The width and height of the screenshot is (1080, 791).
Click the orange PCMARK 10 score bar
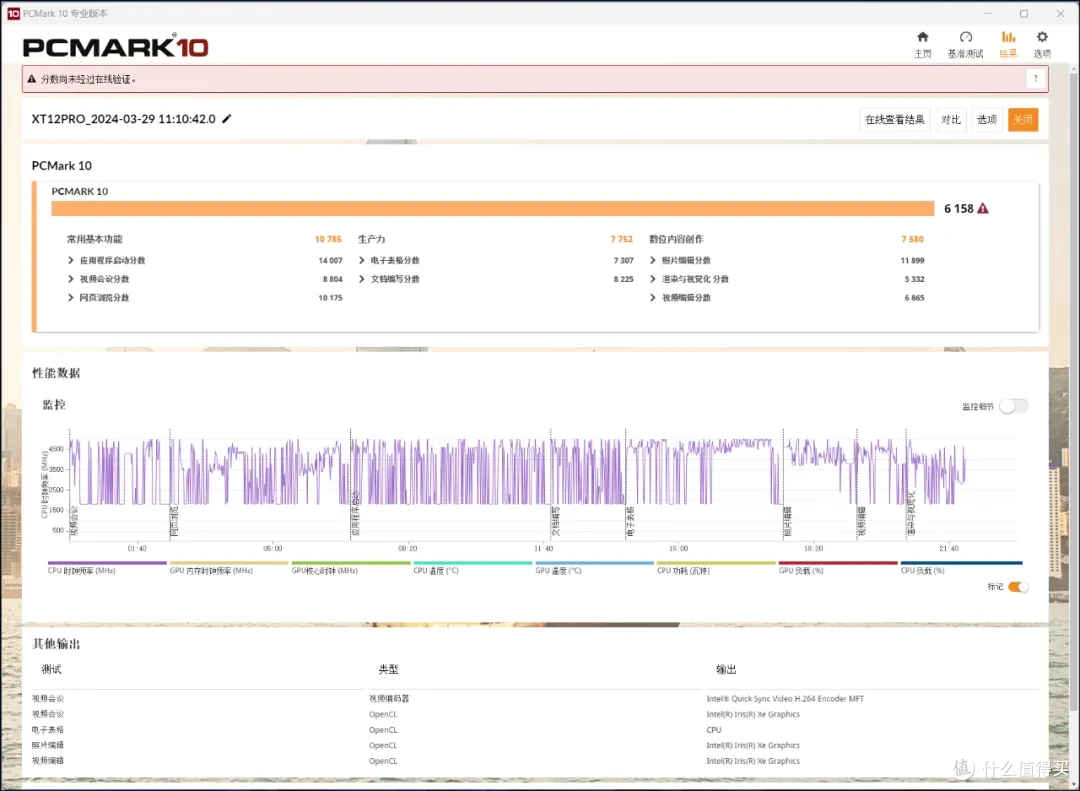tap(492, 208)
